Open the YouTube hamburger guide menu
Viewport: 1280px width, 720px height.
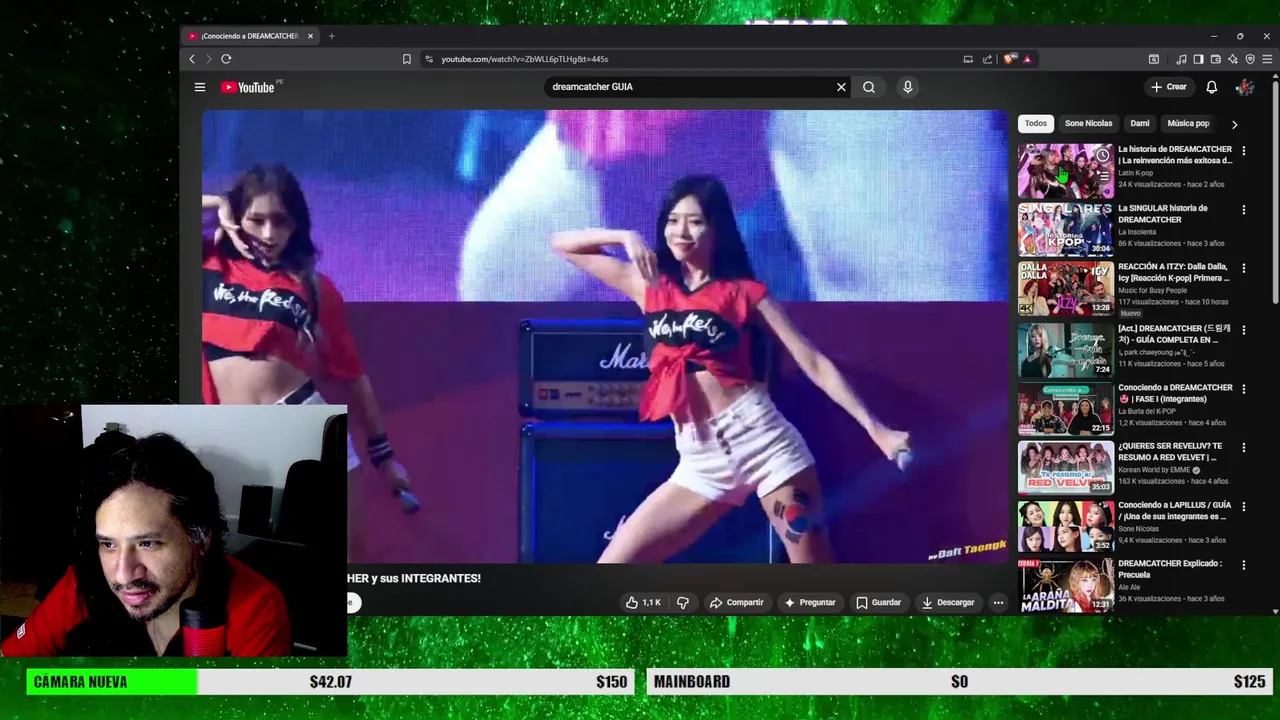200,87
